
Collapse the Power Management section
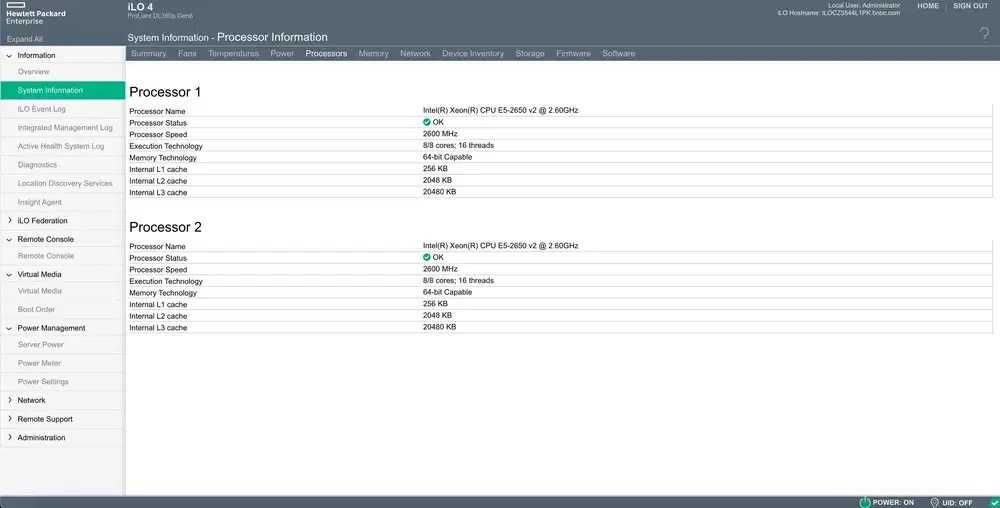pyautogui.click(x=9, y=328)
